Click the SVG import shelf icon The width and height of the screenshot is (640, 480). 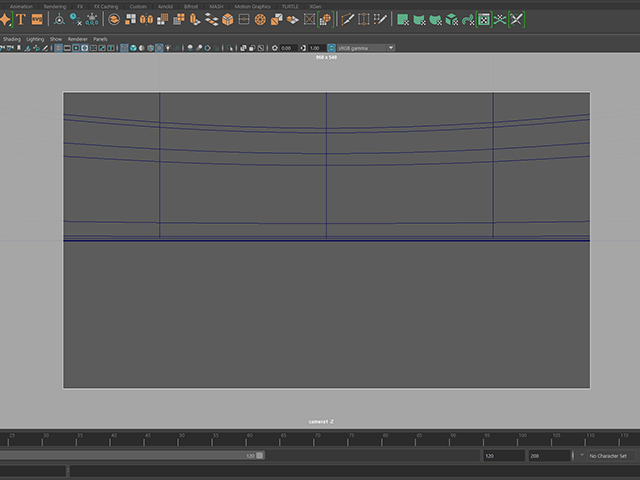tap(37, 19)
